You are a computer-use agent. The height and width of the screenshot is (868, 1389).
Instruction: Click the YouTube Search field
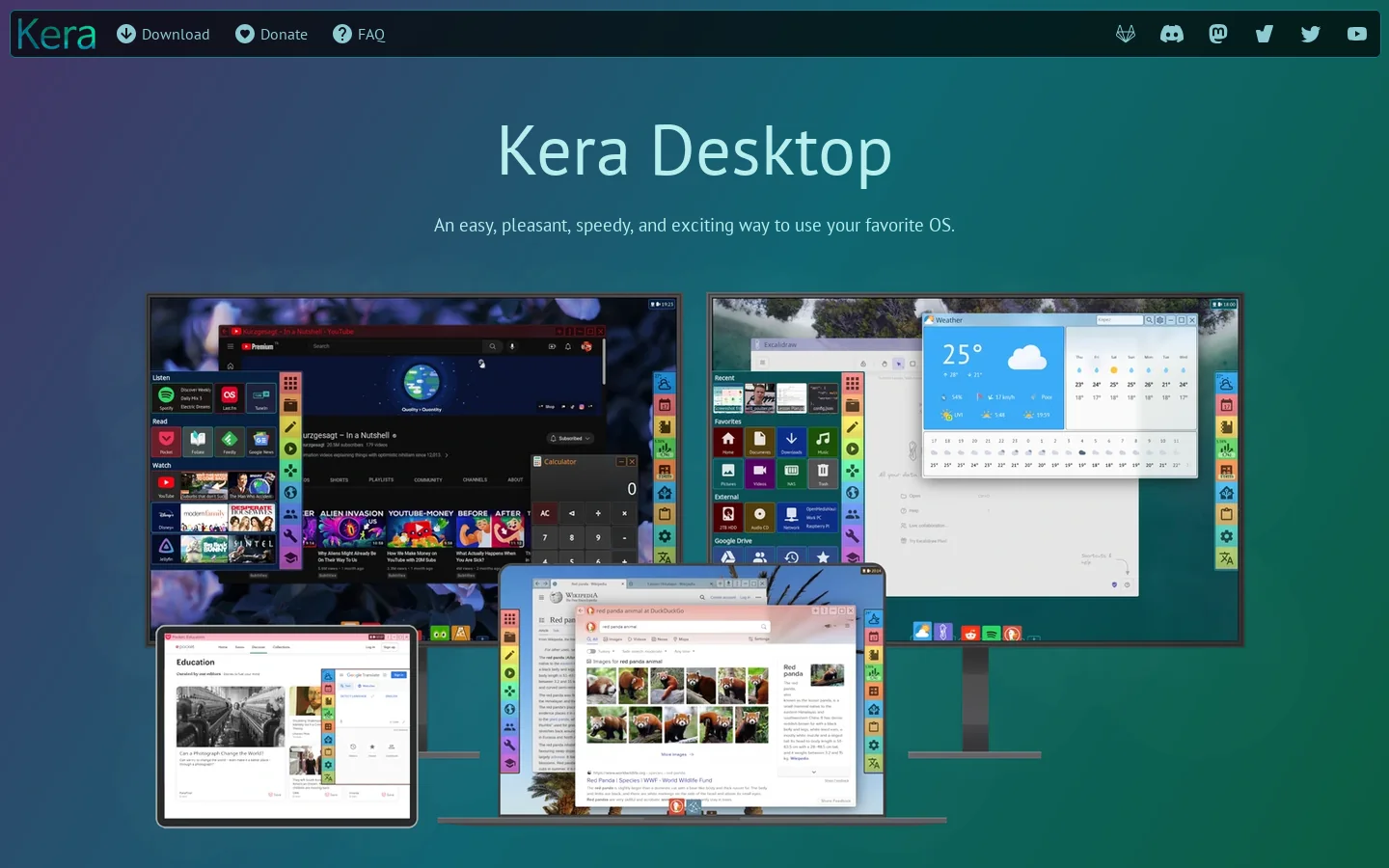[x=395, y=346]
